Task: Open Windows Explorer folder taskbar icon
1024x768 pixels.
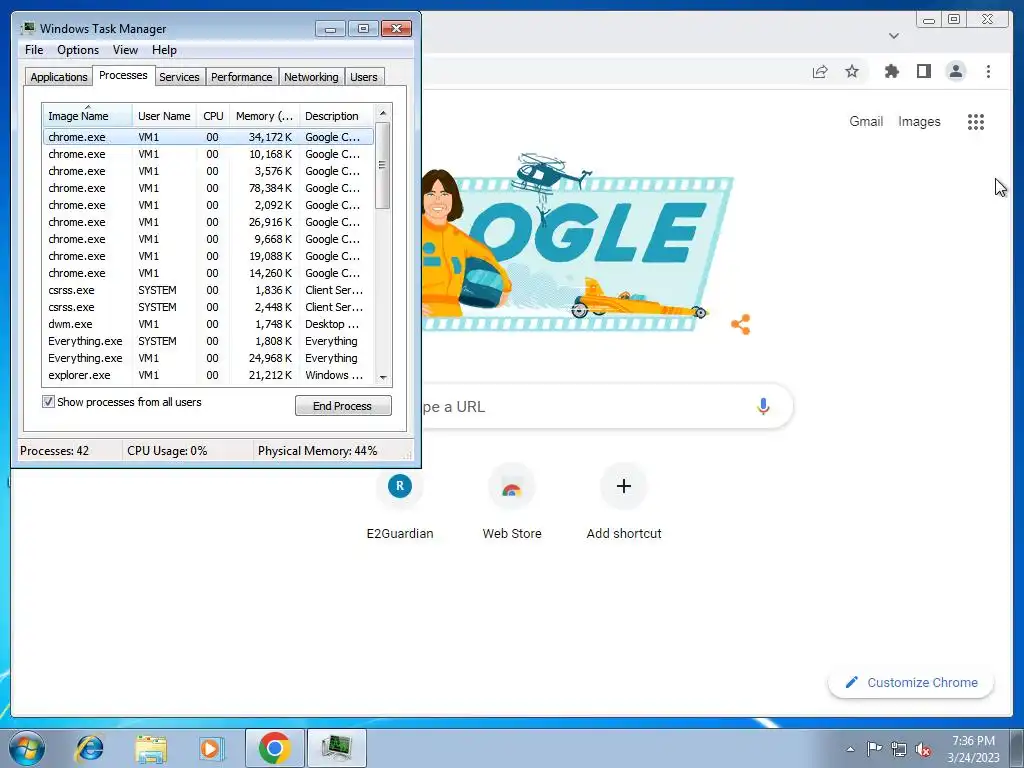Action: pos(150,748)
